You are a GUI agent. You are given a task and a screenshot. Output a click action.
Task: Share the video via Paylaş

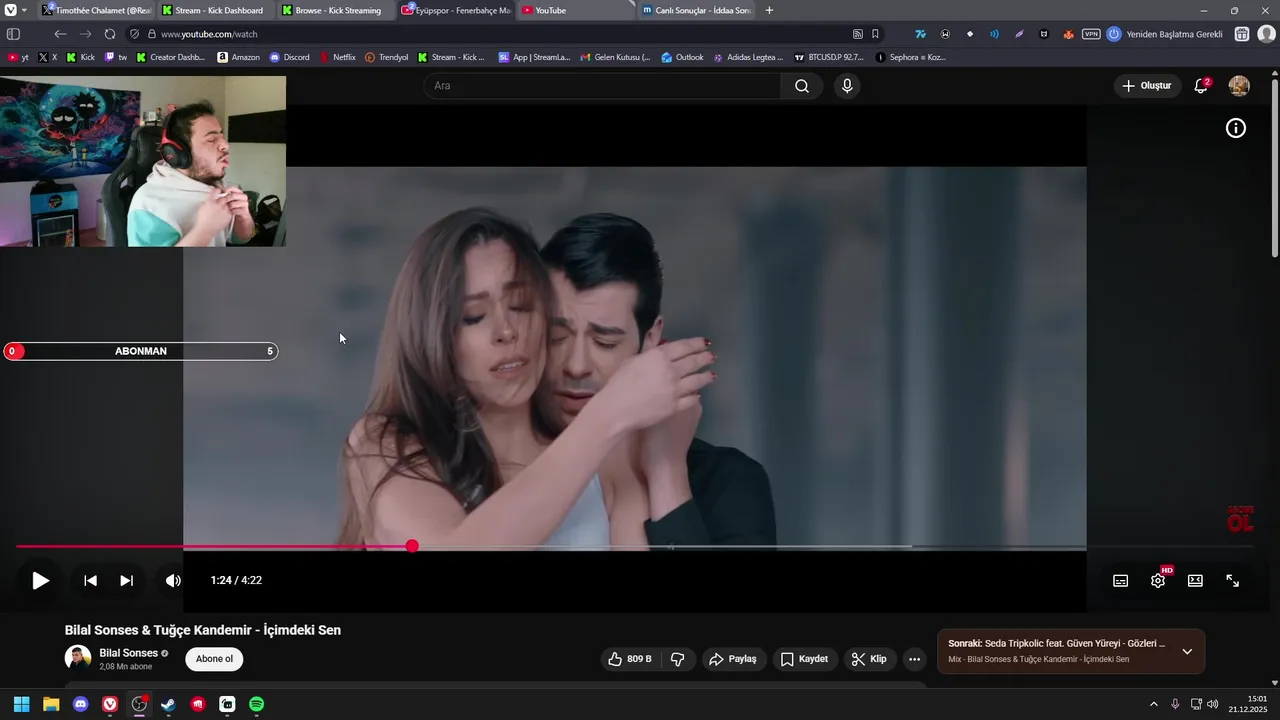coord(733,659)
